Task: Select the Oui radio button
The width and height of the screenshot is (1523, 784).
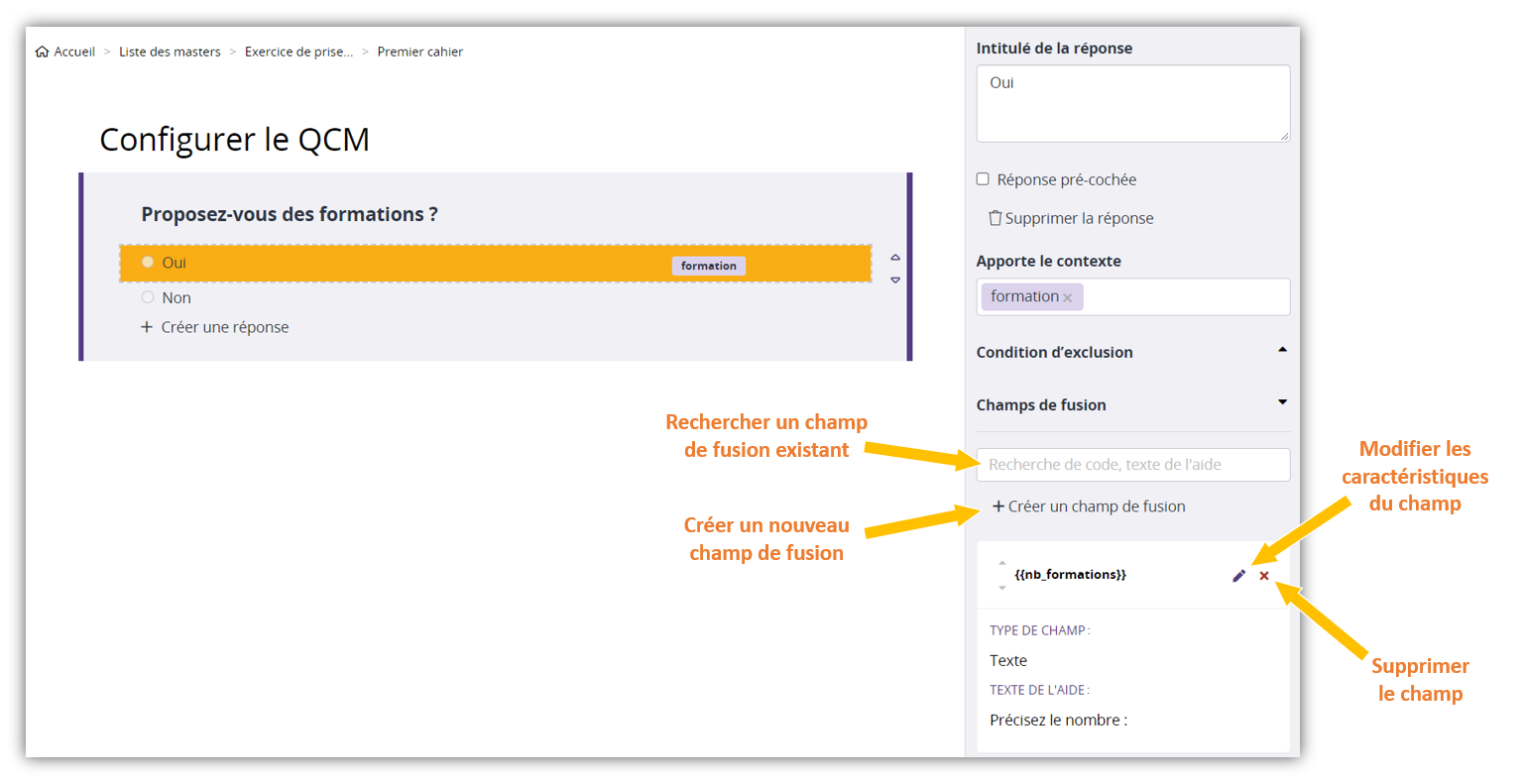Action: (x=148, y=263)
